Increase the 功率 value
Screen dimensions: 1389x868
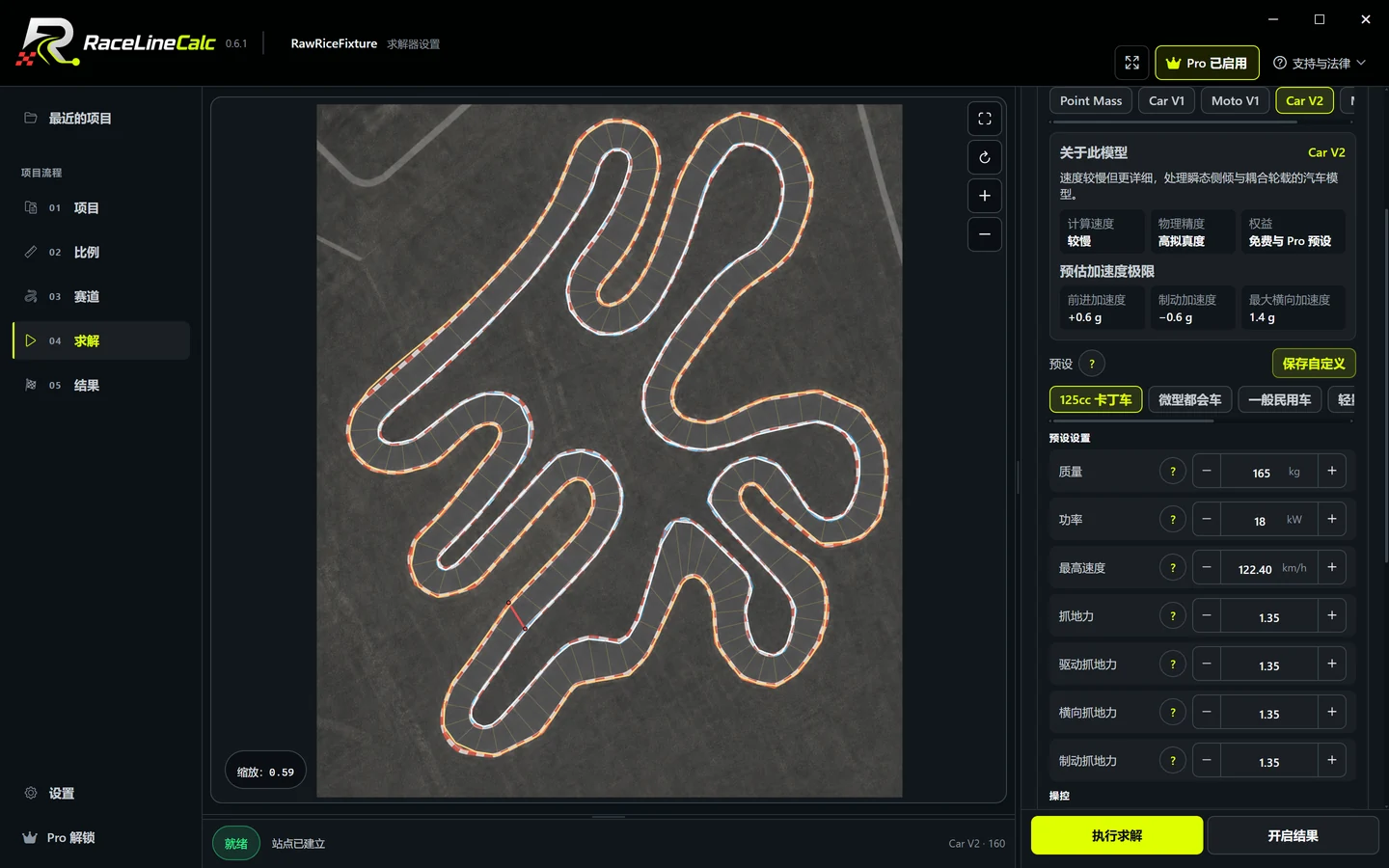click(1332, 519)
